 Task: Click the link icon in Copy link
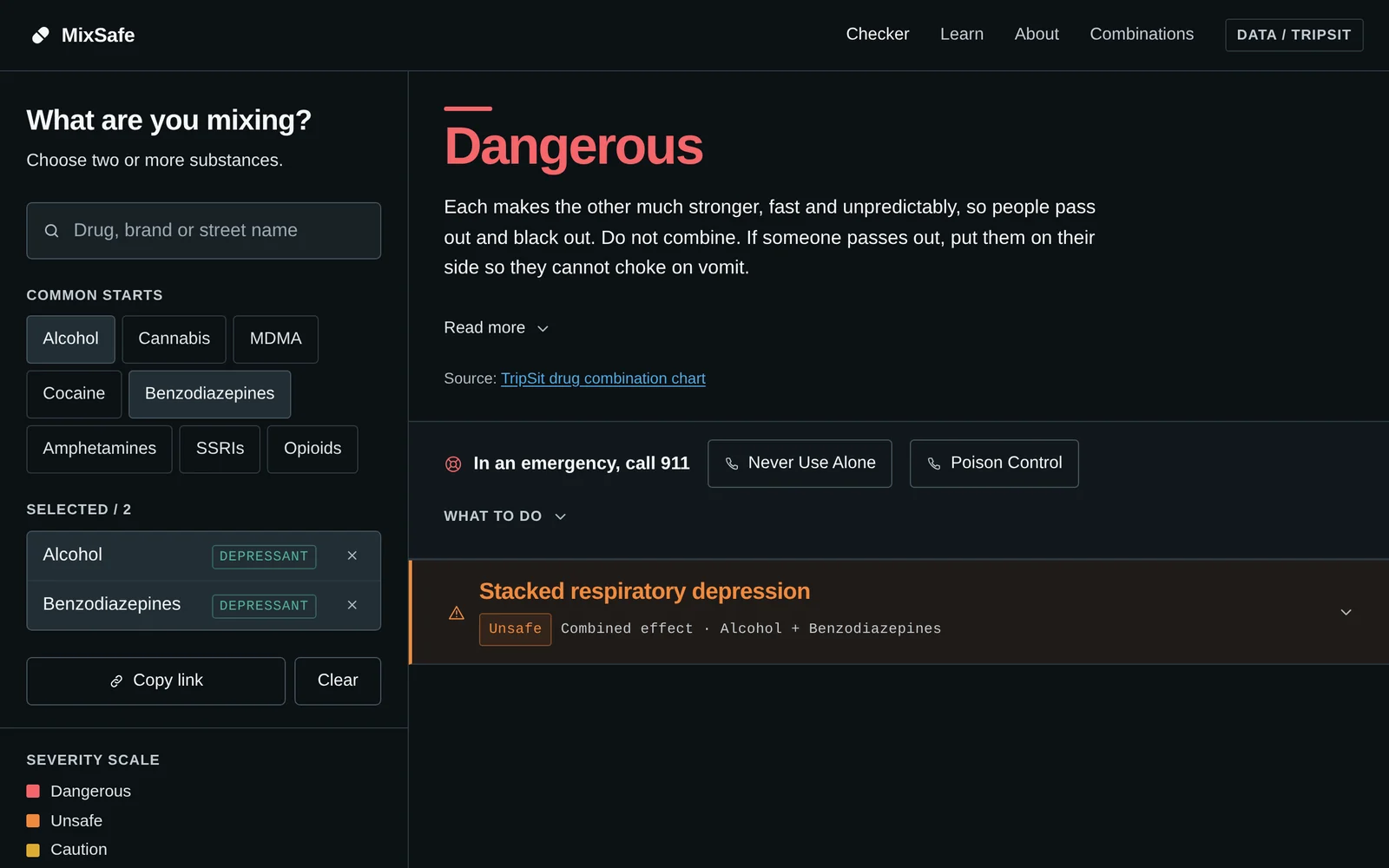click(x=116, y=681)
